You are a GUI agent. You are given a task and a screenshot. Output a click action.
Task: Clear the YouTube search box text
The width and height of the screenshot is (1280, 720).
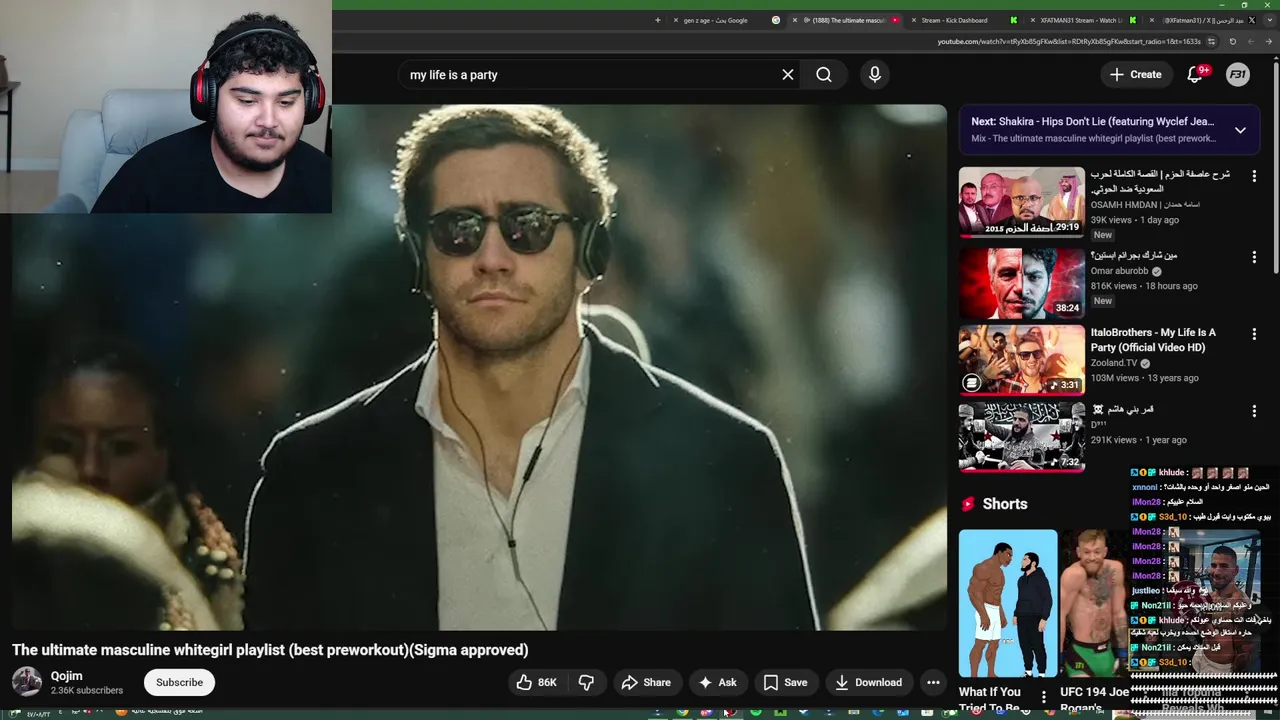tap(788, 74)
